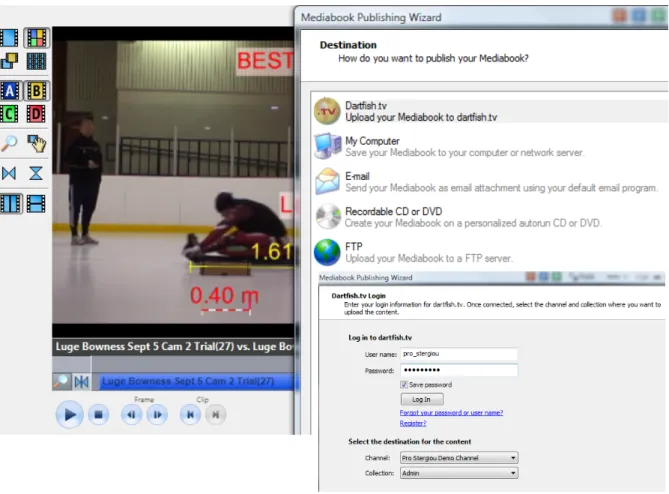This screenshot has height=494, width=669.
Task: Open the Collection dropdown
Action: pyautogui.click(x=459, y=473)
